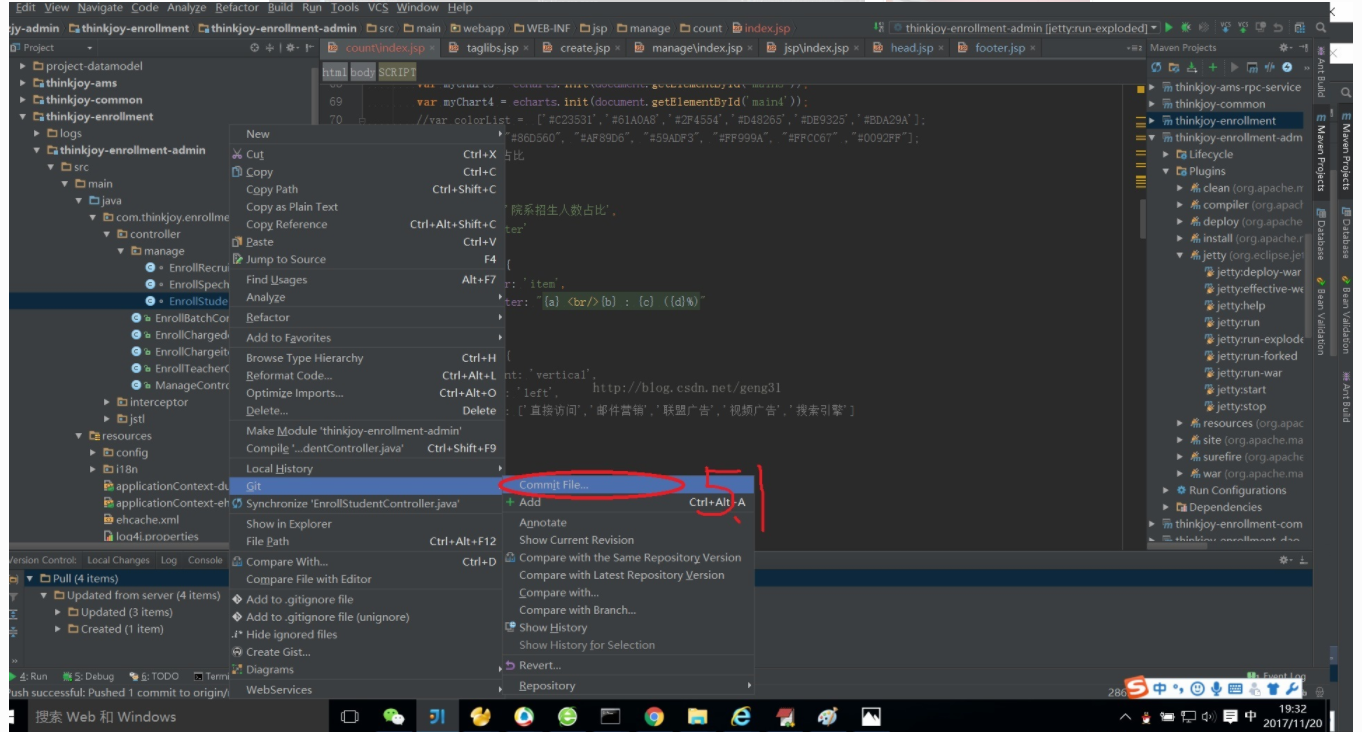This screenshot has width=1362, height=732.
Task: Expand the interceptor package
Action: coord(107,402)
